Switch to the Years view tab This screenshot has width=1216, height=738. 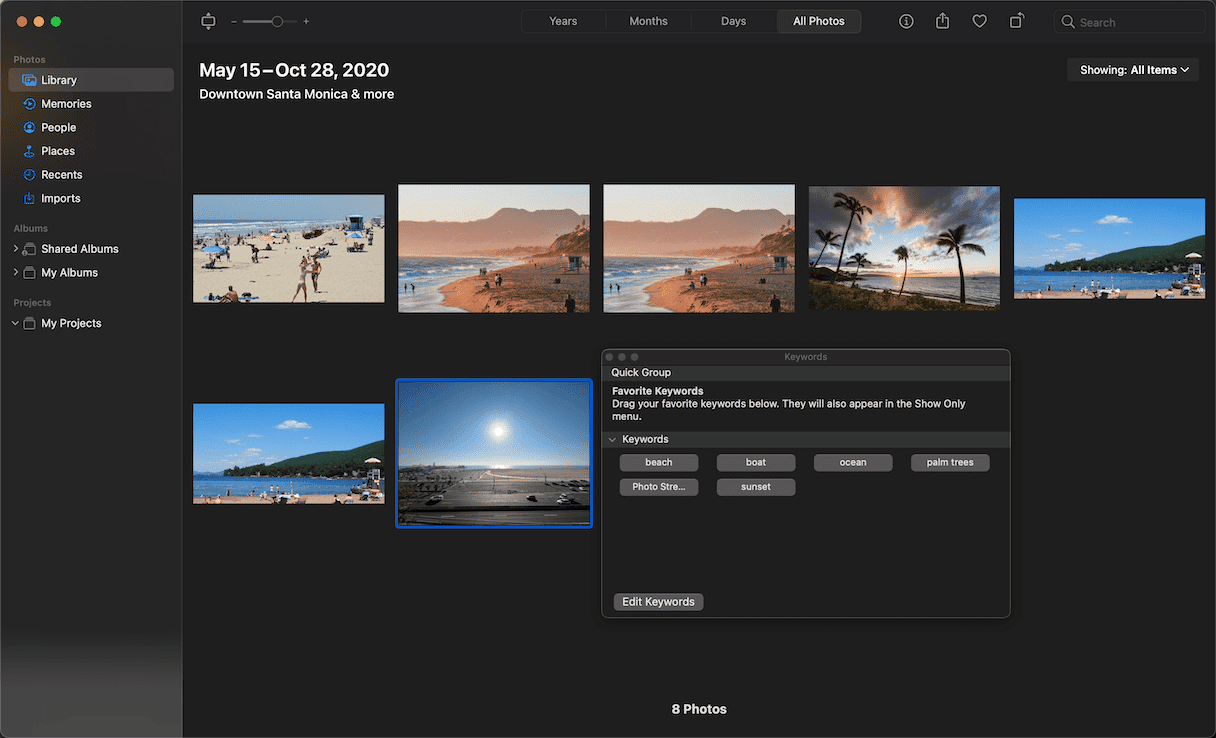563,21
